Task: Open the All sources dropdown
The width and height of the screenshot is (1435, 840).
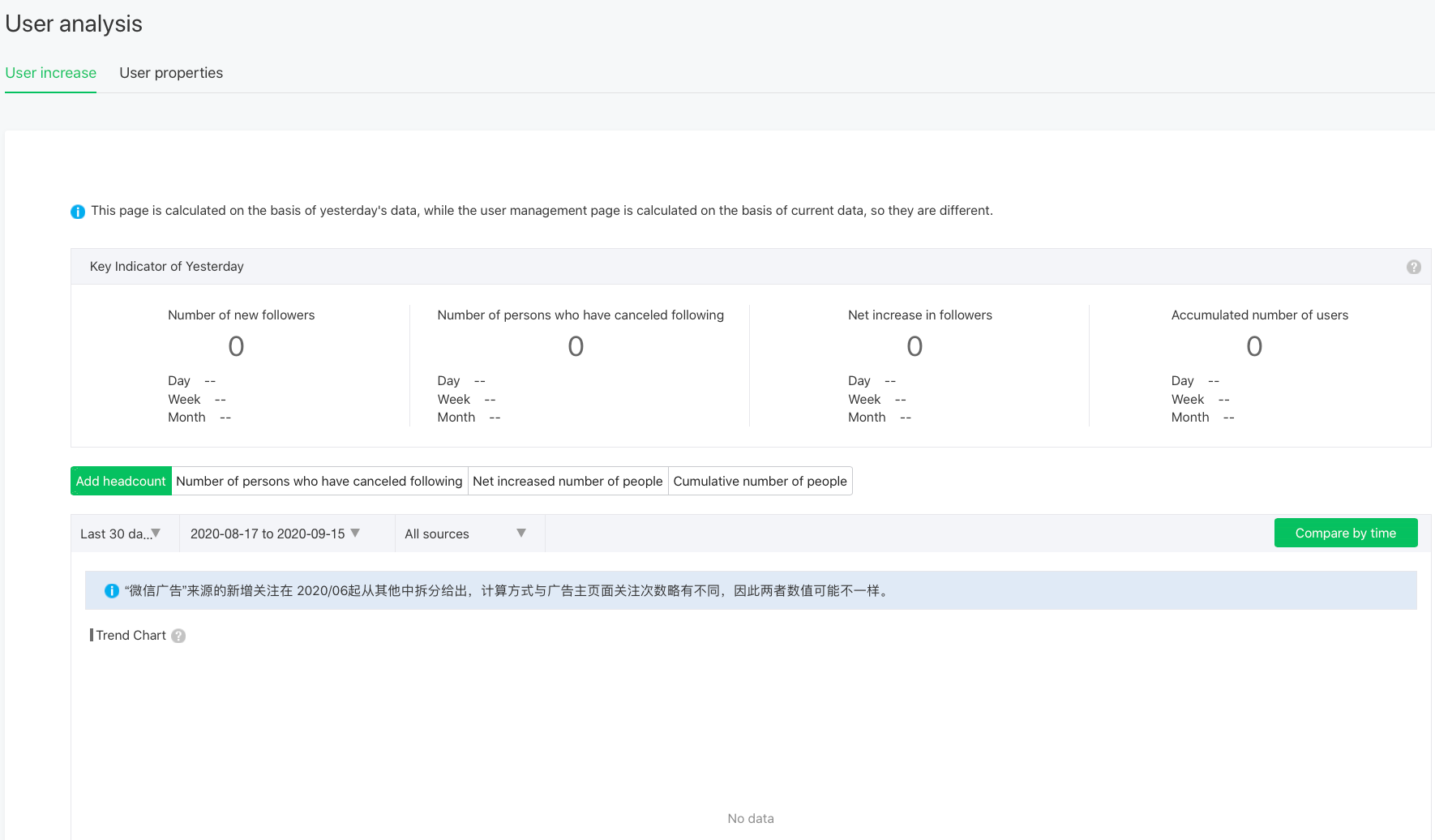Action: click(x=465, y=534)
